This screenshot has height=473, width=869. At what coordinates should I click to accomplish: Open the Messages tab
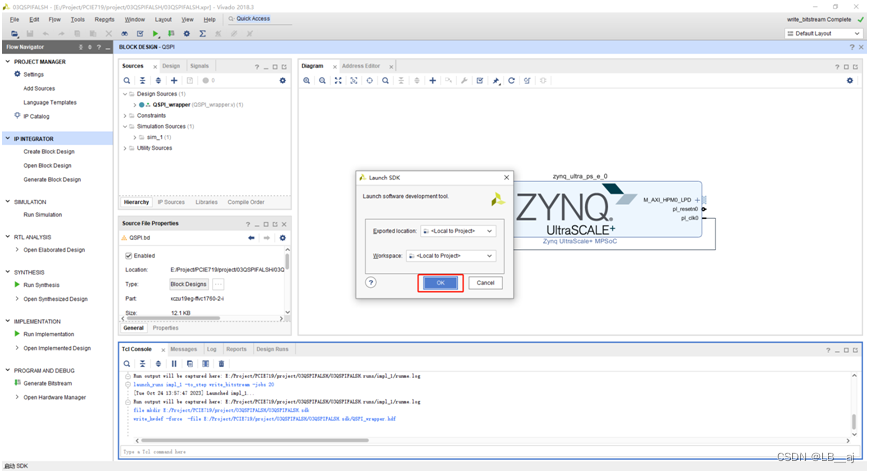[x=183, y=349]
